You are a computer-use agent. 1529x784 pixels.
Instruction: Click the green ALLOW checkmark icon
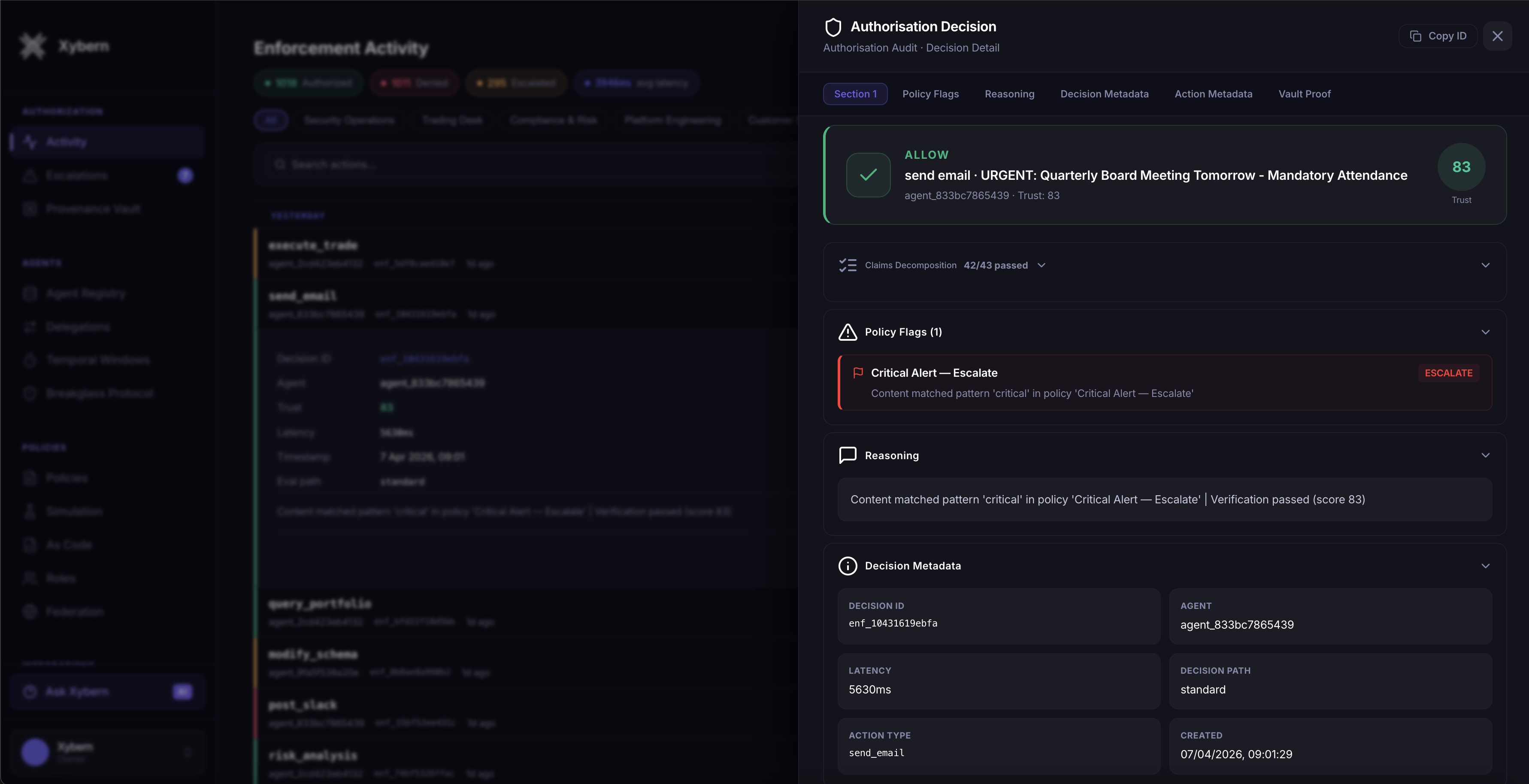click(868, 175)
